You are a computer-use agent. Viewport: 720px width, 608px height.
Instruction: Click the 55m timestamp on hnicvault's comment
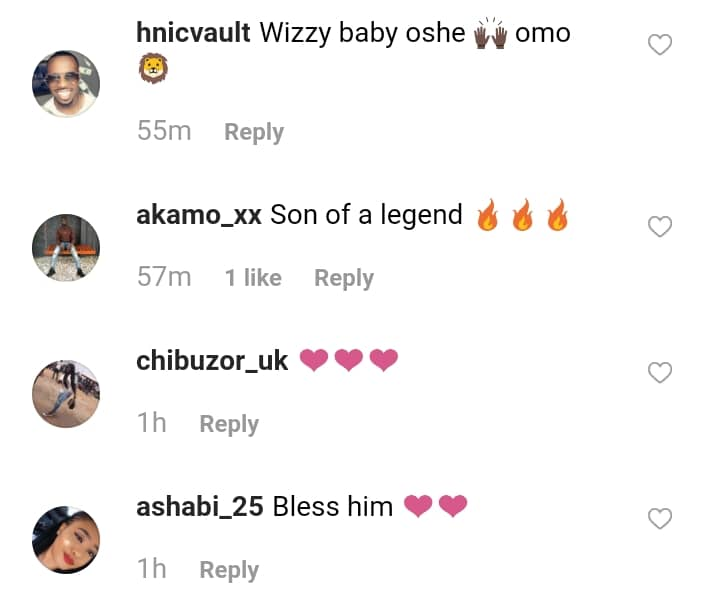click(x=164, y=131)
